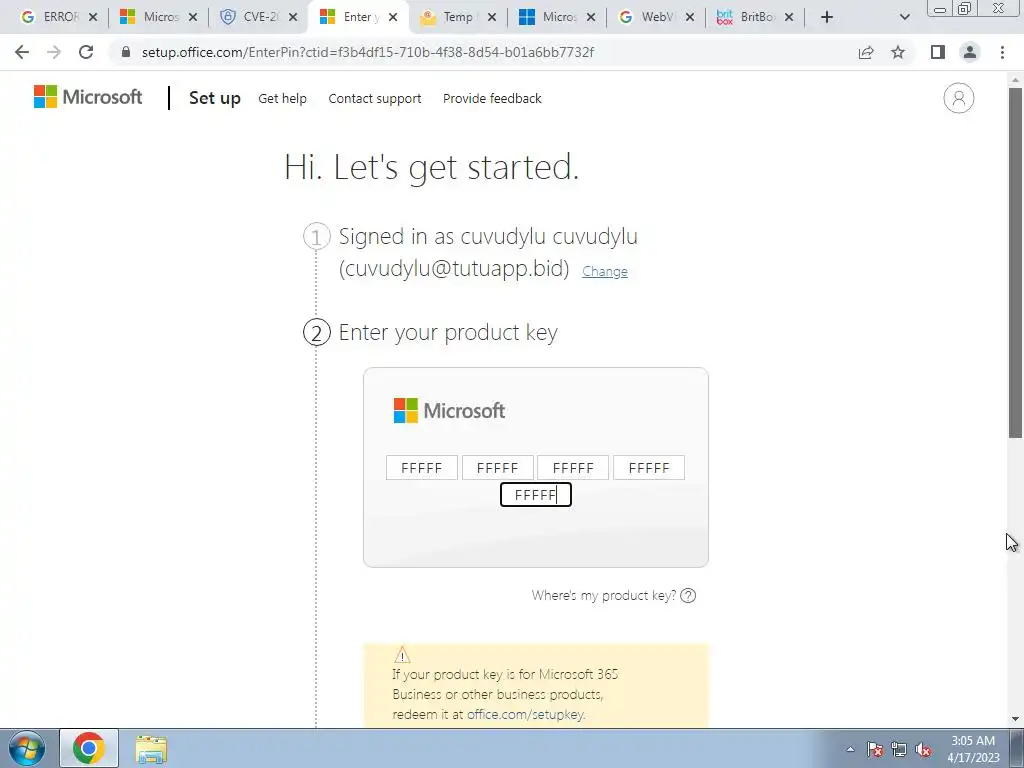
Task: Reload the current page
Action: click(86, 52)
